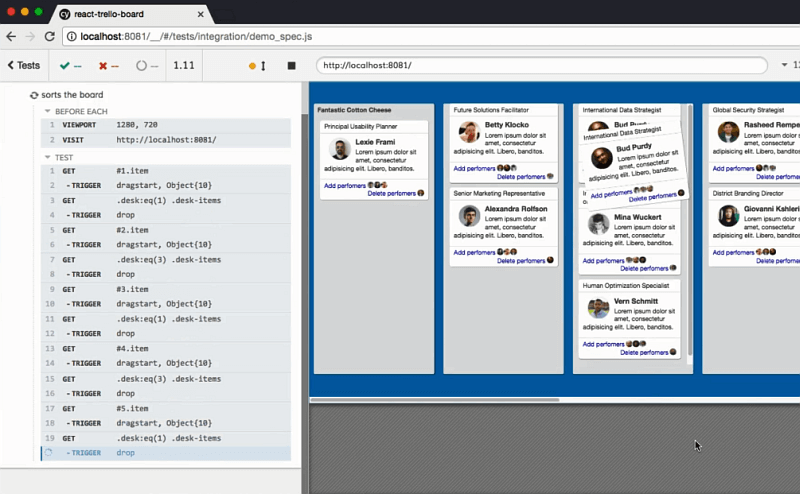Screen dimensions: 800x494
Task: Click the horizontal scrollbar under the board
Action: coord(435,400)
